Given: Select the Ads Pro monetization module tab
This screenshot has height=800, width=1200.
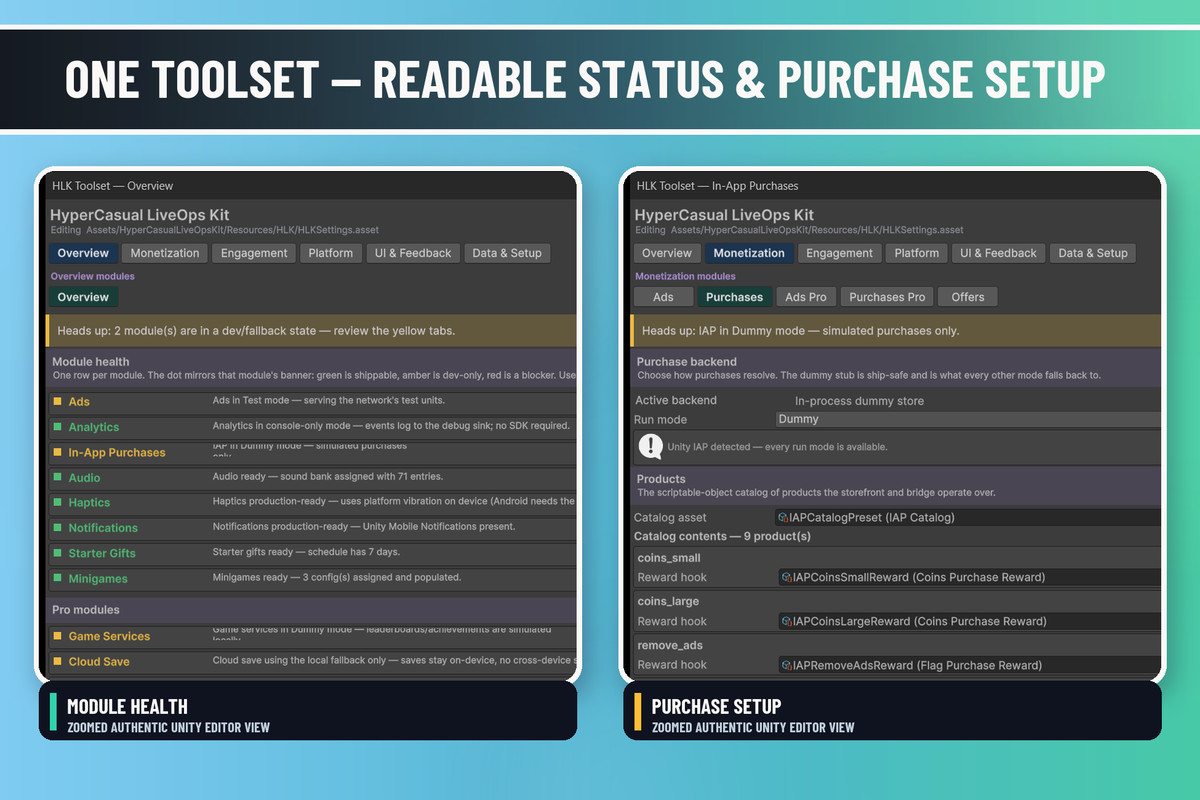Looking at the screenshot, I should pos(806,297).
